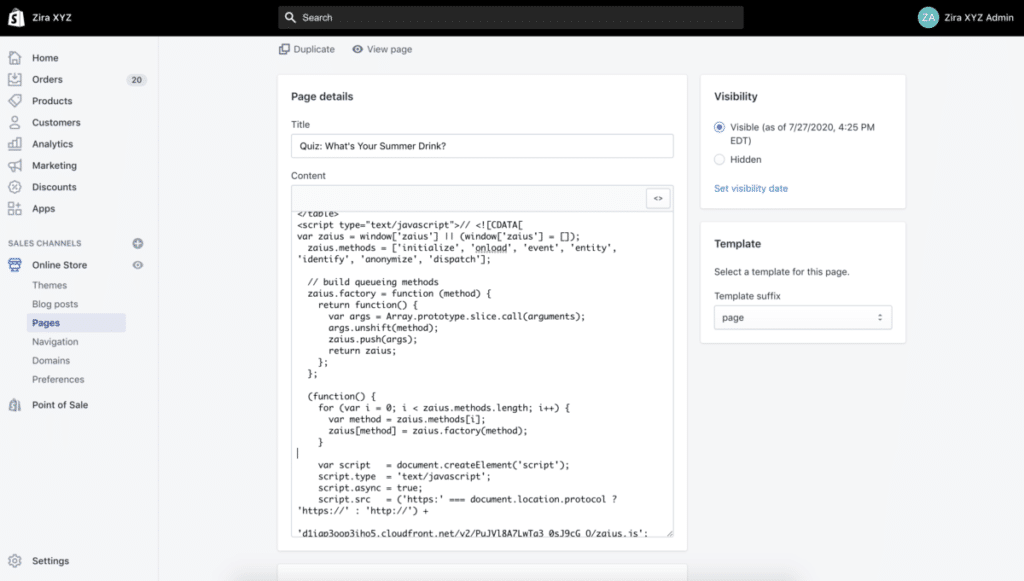Click the Shopify logo icon

click(16, 17)
